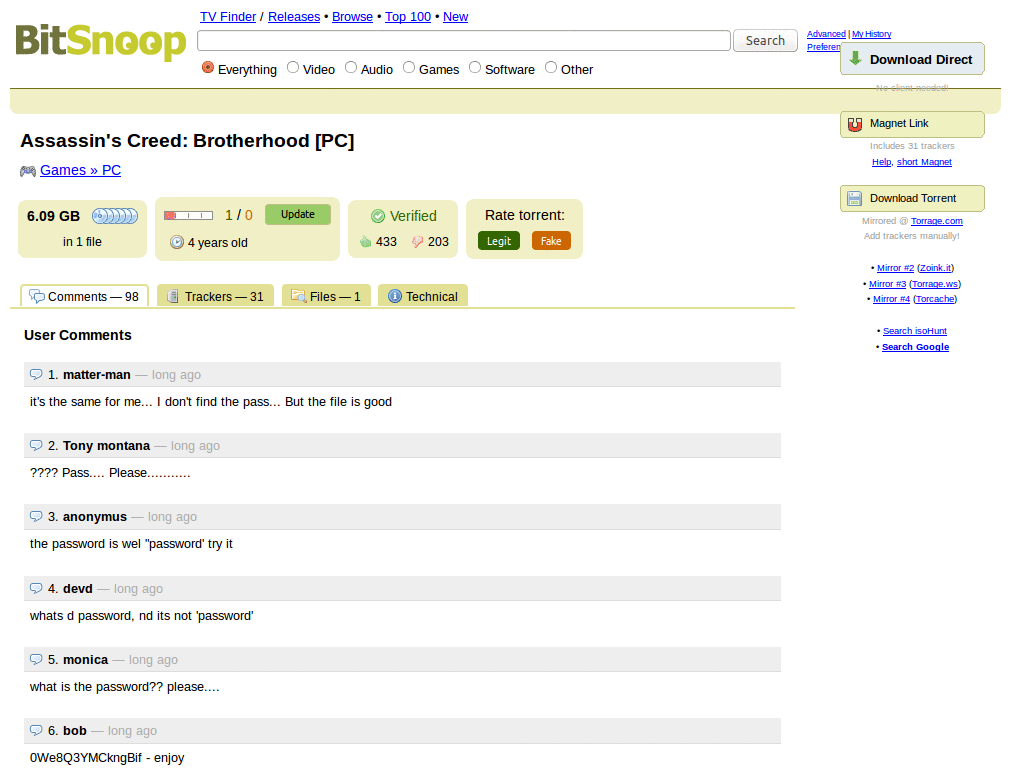Click the green Verified checkmark icon
Screen dimensions: 1024x768
click(x=377, y=216)
